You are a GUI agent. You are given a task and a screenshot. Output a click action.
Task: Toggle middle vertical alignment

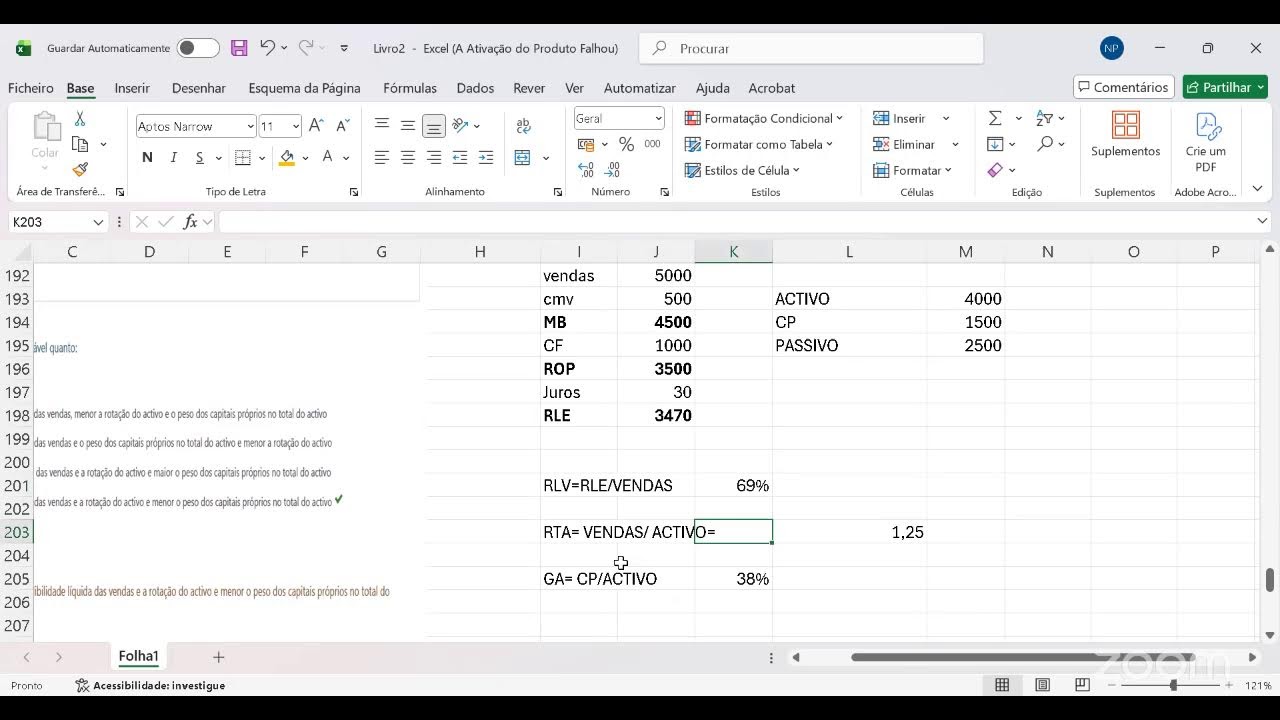pyautogui.click(x=408, y=126)
